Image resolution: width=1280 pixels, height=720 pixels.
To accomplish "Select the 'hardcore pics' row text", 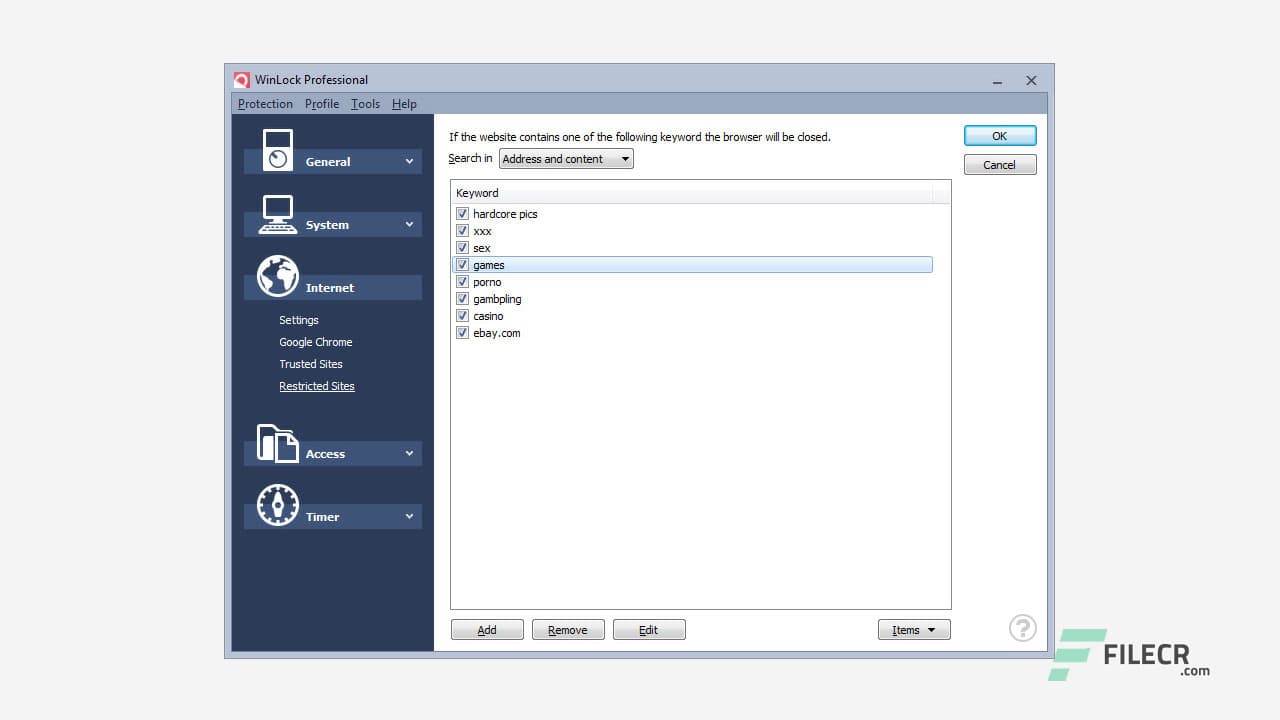I will (x=505, y=214).
